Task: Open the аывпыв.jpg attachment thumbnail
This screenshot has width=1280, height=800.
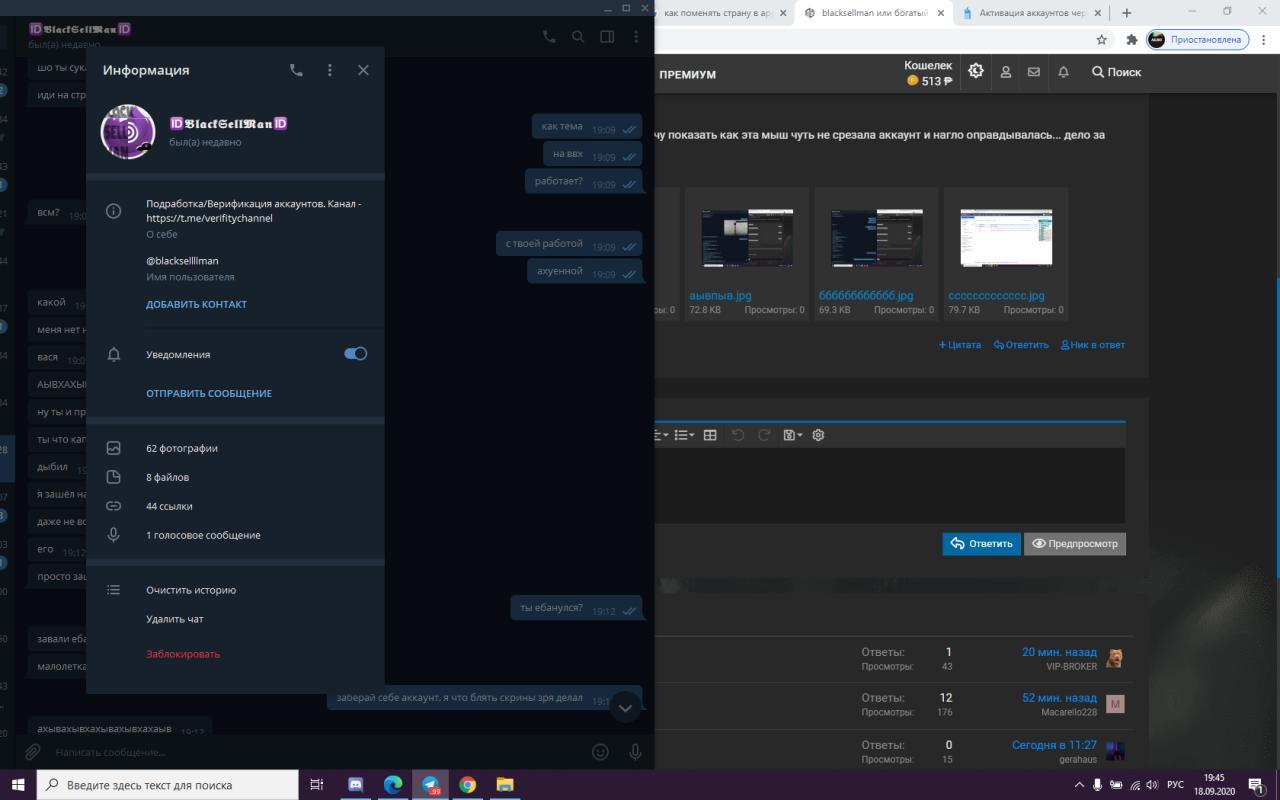Action: coord(747,239)
